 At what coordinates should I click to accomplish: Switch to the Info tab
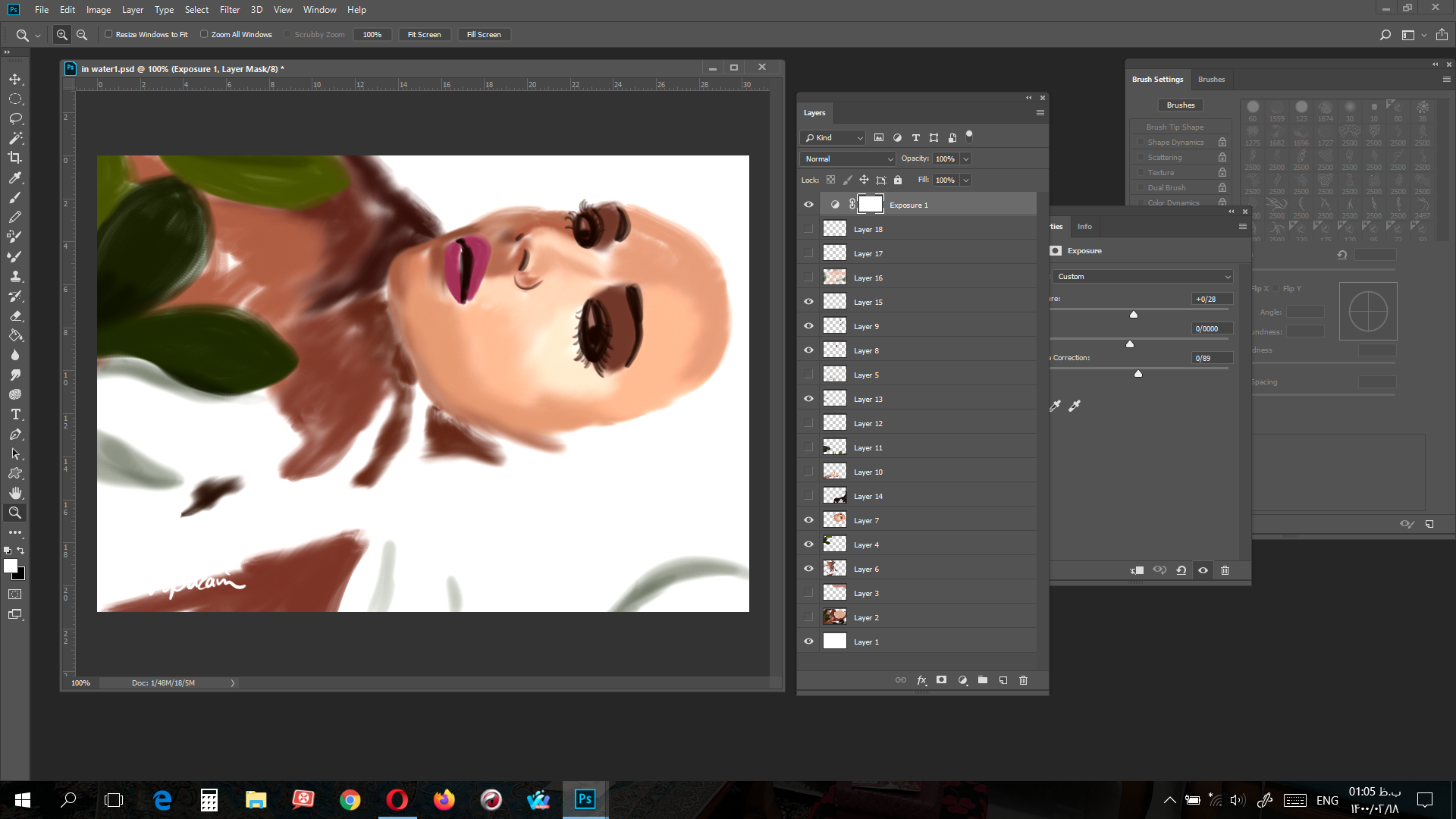tap(1084, 227)
